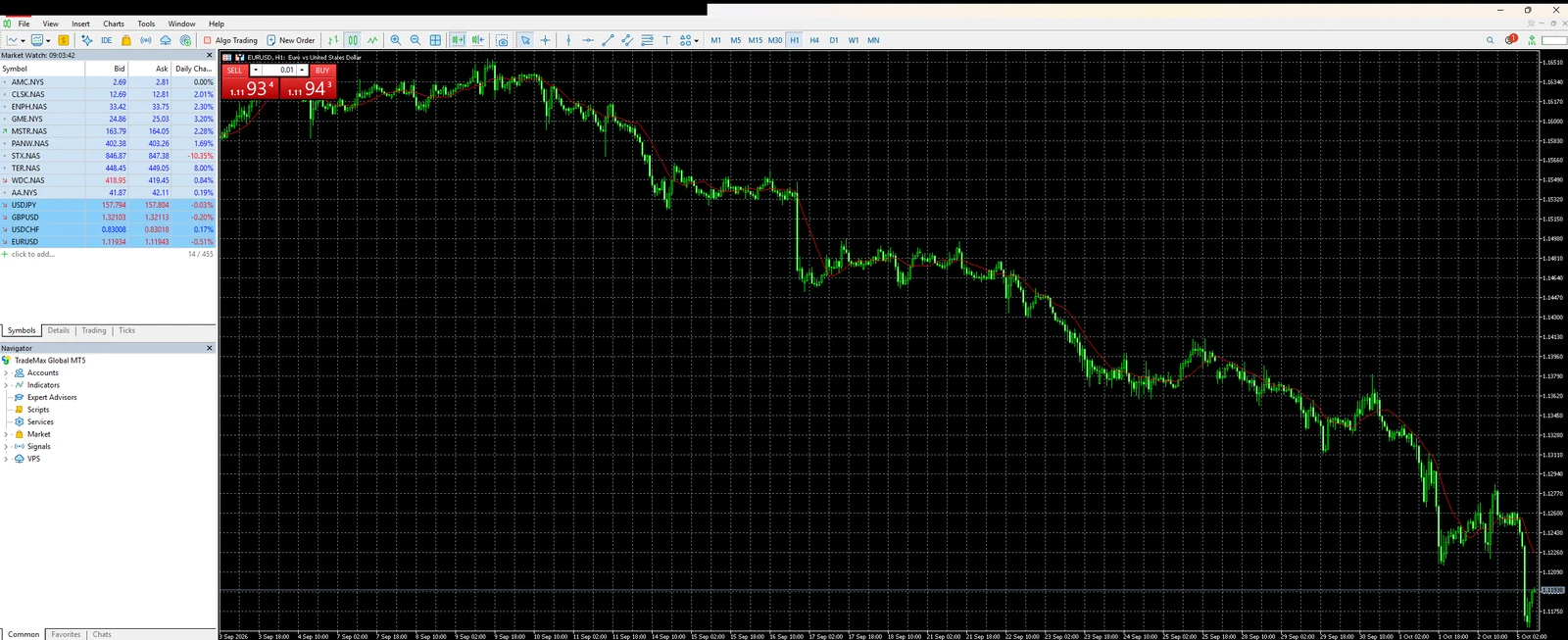Activate the standard cursor arrow mode
Viewport: 1568px width, 640px height.
point(525,40)
